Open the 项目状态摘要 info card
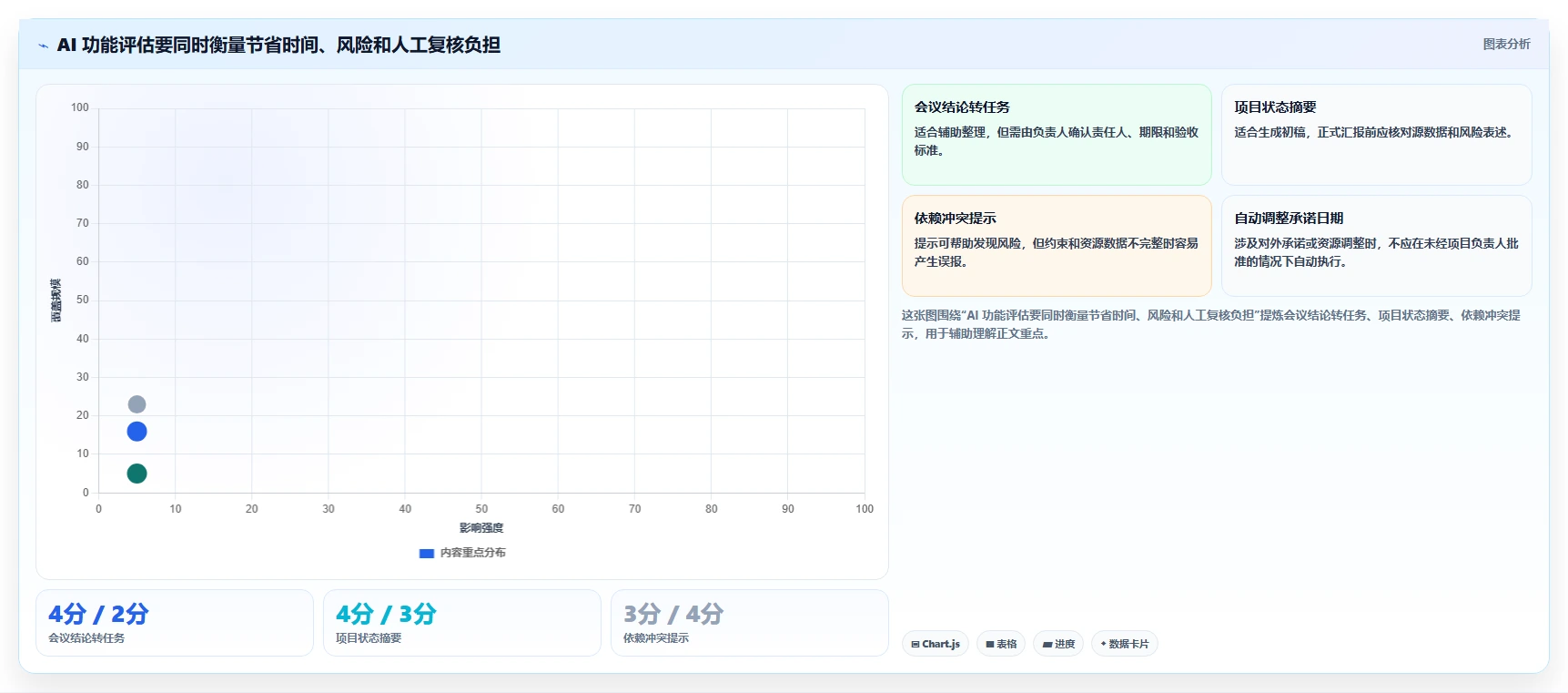Viewport: 1568px width, 693px height. (1376, 135)
